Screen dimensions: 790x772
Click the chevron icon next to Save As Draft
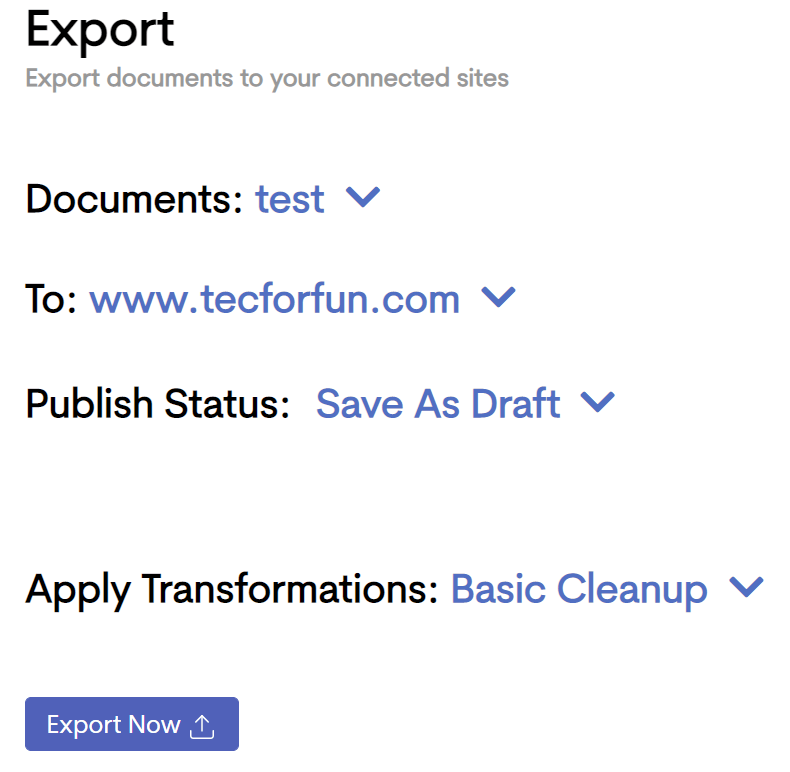pyautogui.click(x=598, y=402)
